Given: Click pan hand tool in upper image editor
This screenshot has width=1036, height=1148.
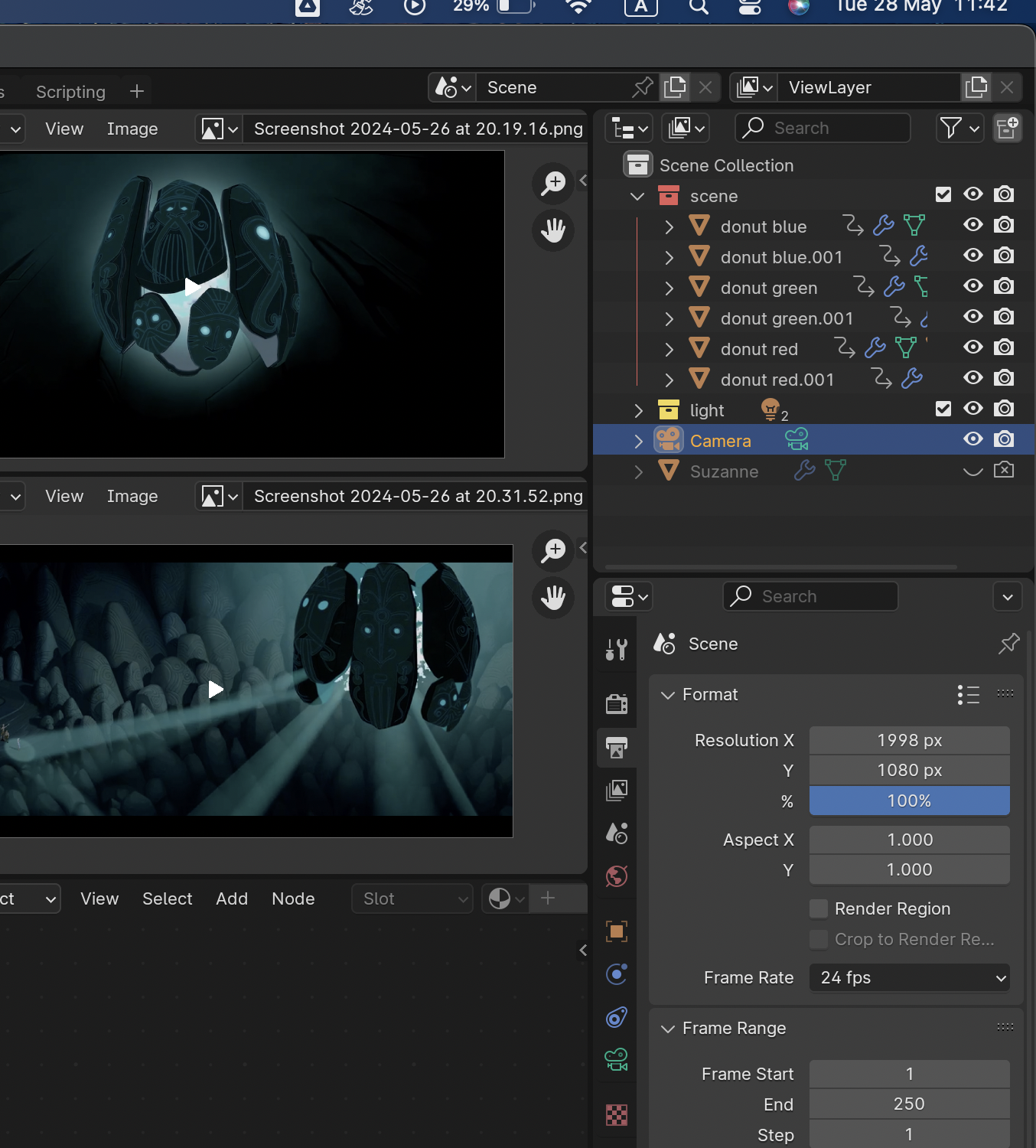Looking at the screenshot, I should click(x=553, y=230).
